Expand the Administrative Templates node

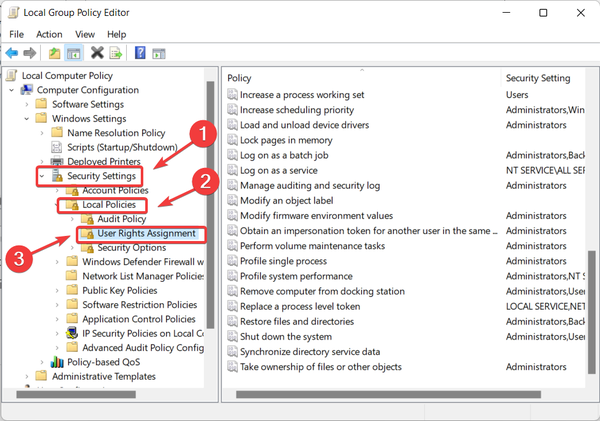point(27,376)
